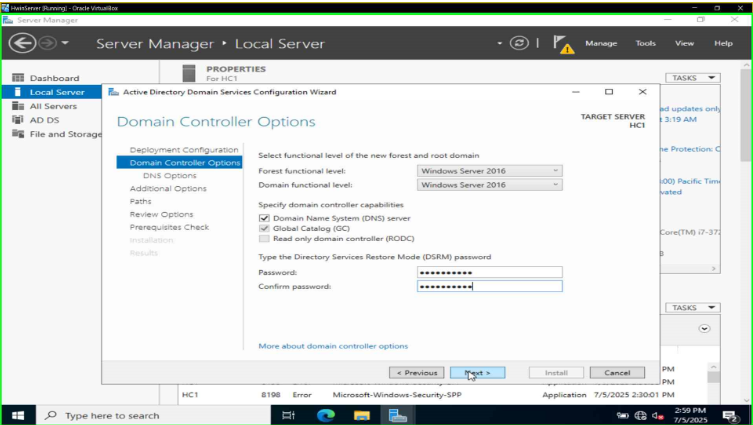Open the Domain functional level dropdown

point(489,185)
